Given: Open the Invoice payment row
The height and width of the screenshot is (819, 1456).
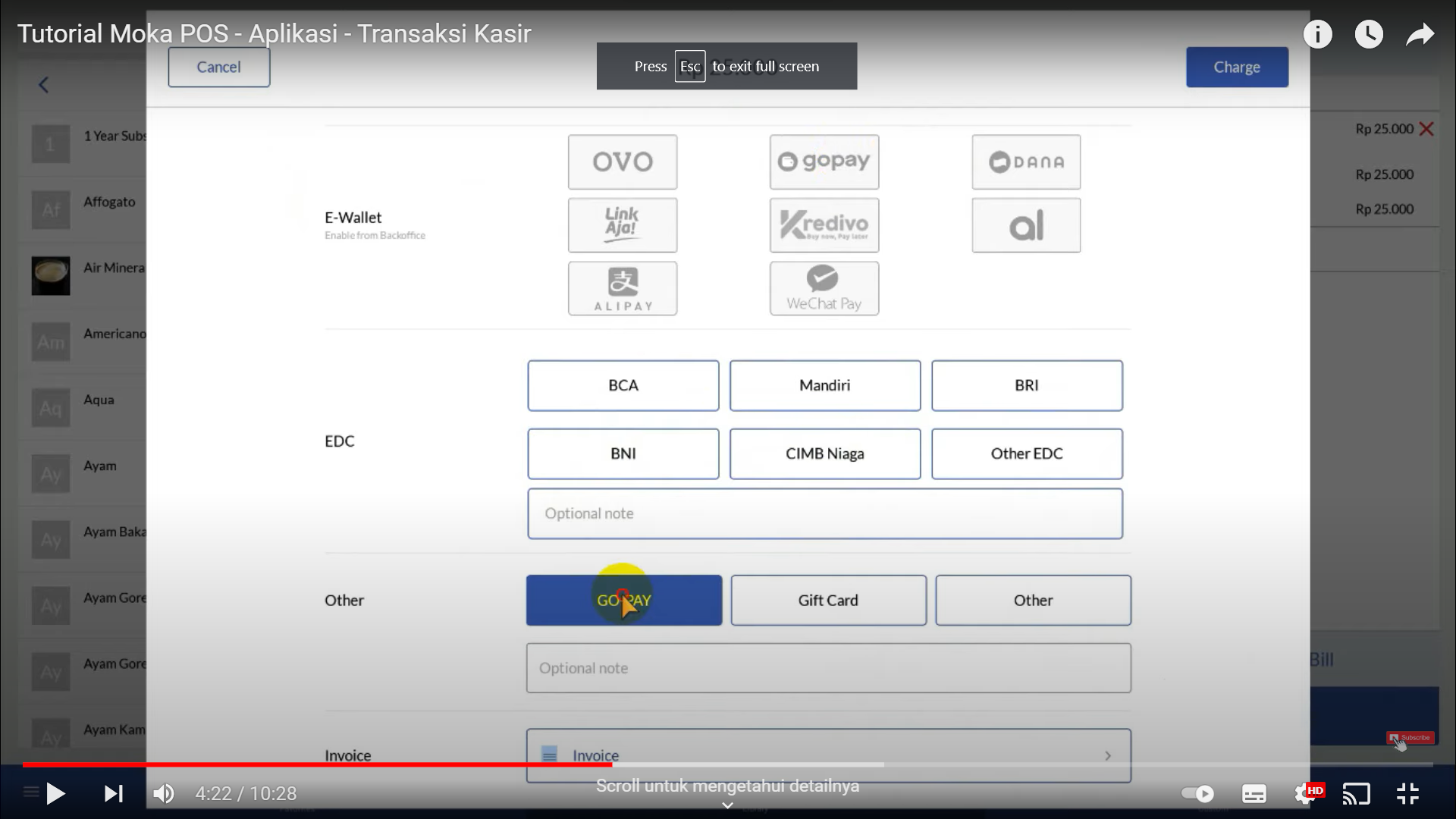Looking at the screenshot, I should (829, 755).
